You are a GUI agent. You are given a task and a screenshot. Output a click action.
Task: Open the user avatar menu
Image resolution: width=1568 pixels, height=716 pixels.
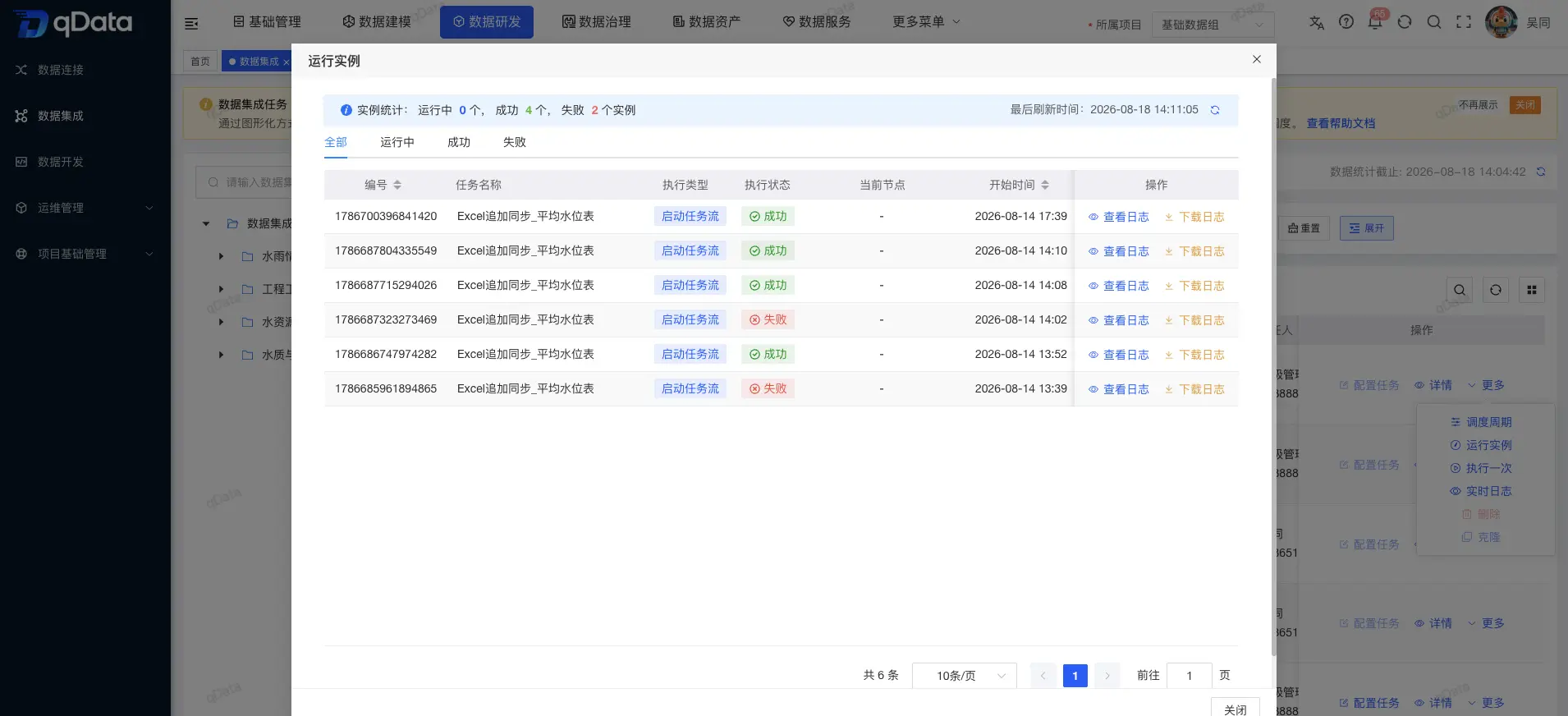1501,22
